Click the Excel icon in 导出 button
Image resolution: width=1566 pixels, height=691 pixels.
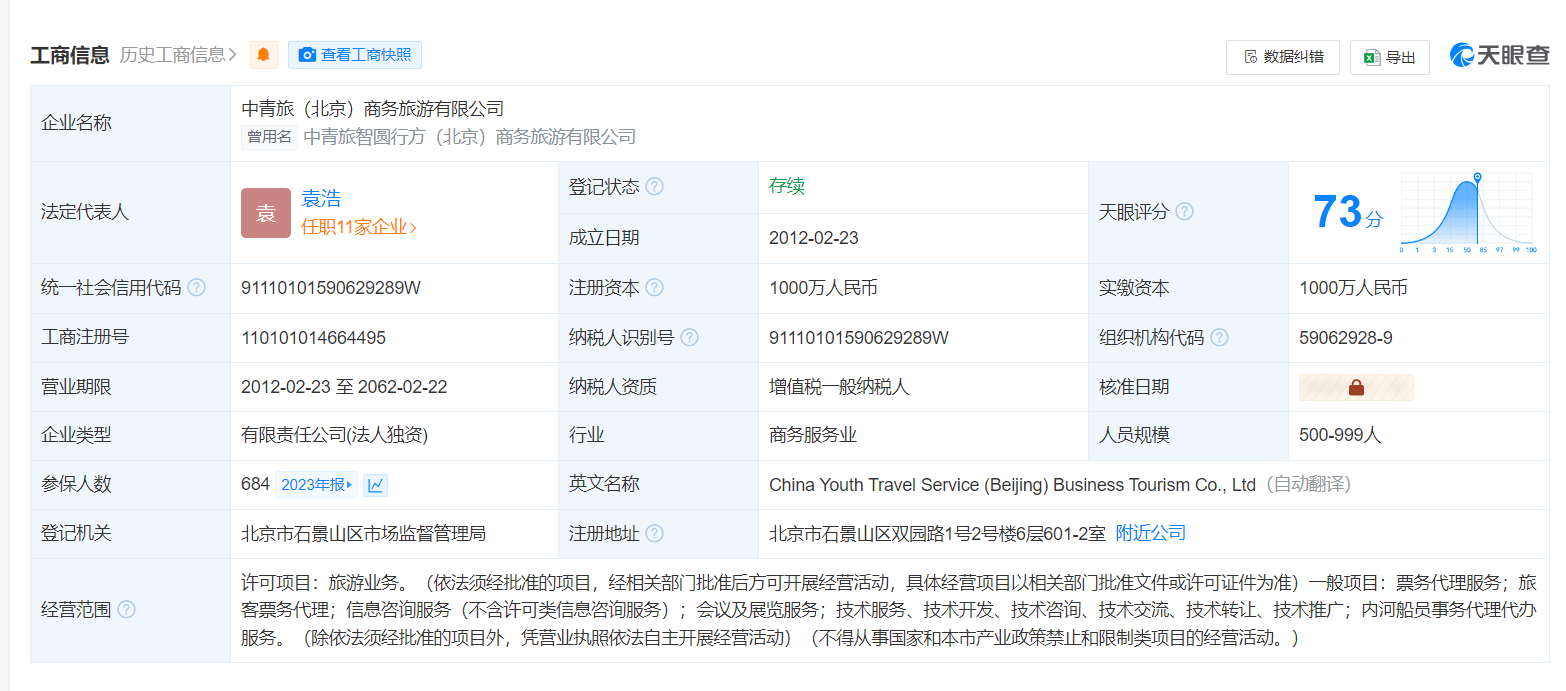(x=1372, y=57)
